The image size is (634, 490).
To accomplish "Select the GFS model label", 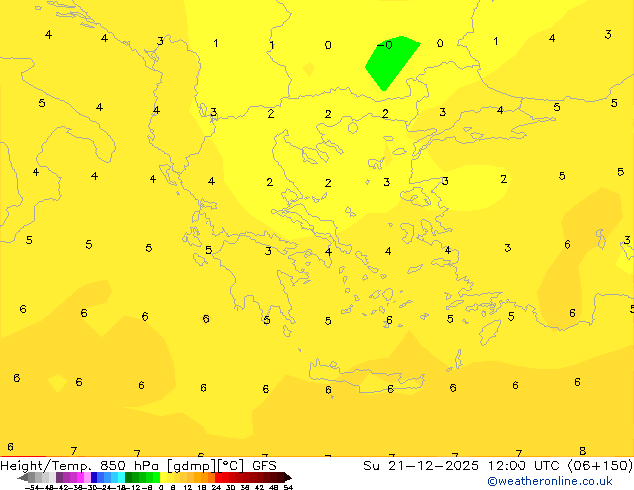I will point(264,465).
